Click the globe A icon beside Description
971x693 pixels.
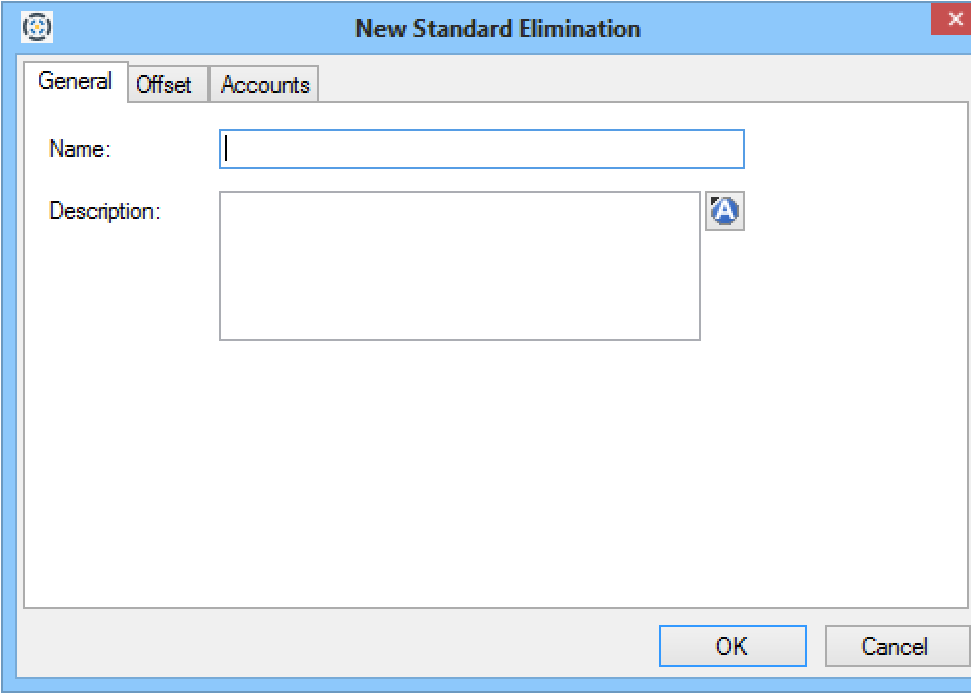click(725, 211)
